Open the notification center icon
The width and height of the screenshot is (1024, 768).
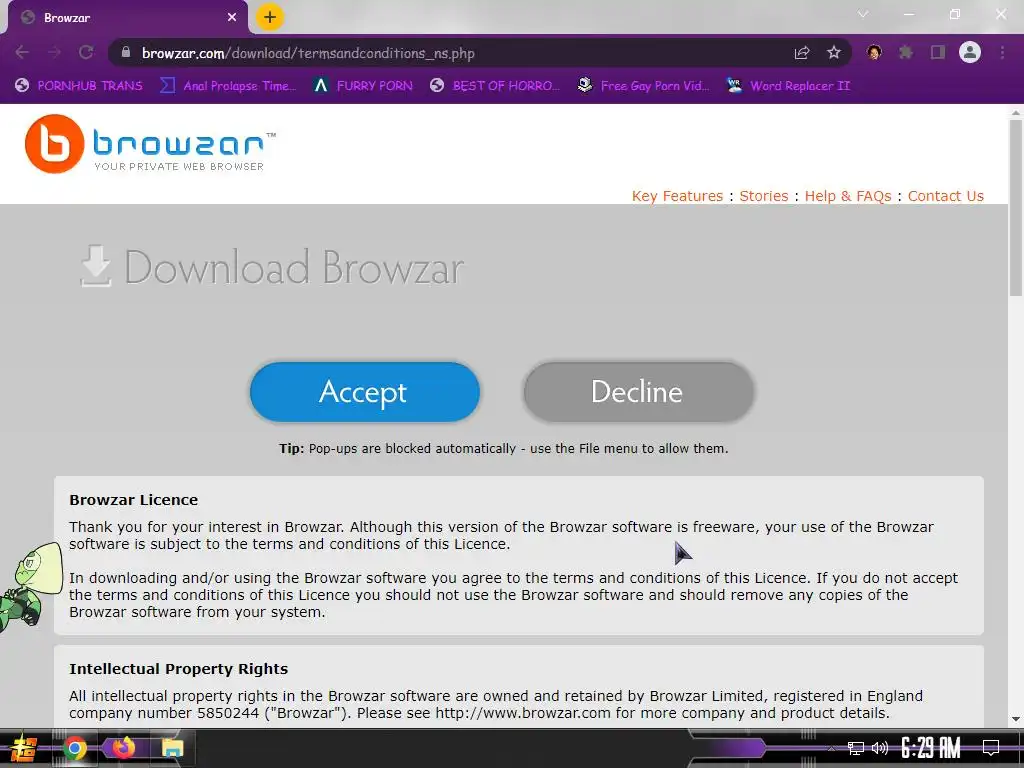pyautogui.click(x=991, y=748)
